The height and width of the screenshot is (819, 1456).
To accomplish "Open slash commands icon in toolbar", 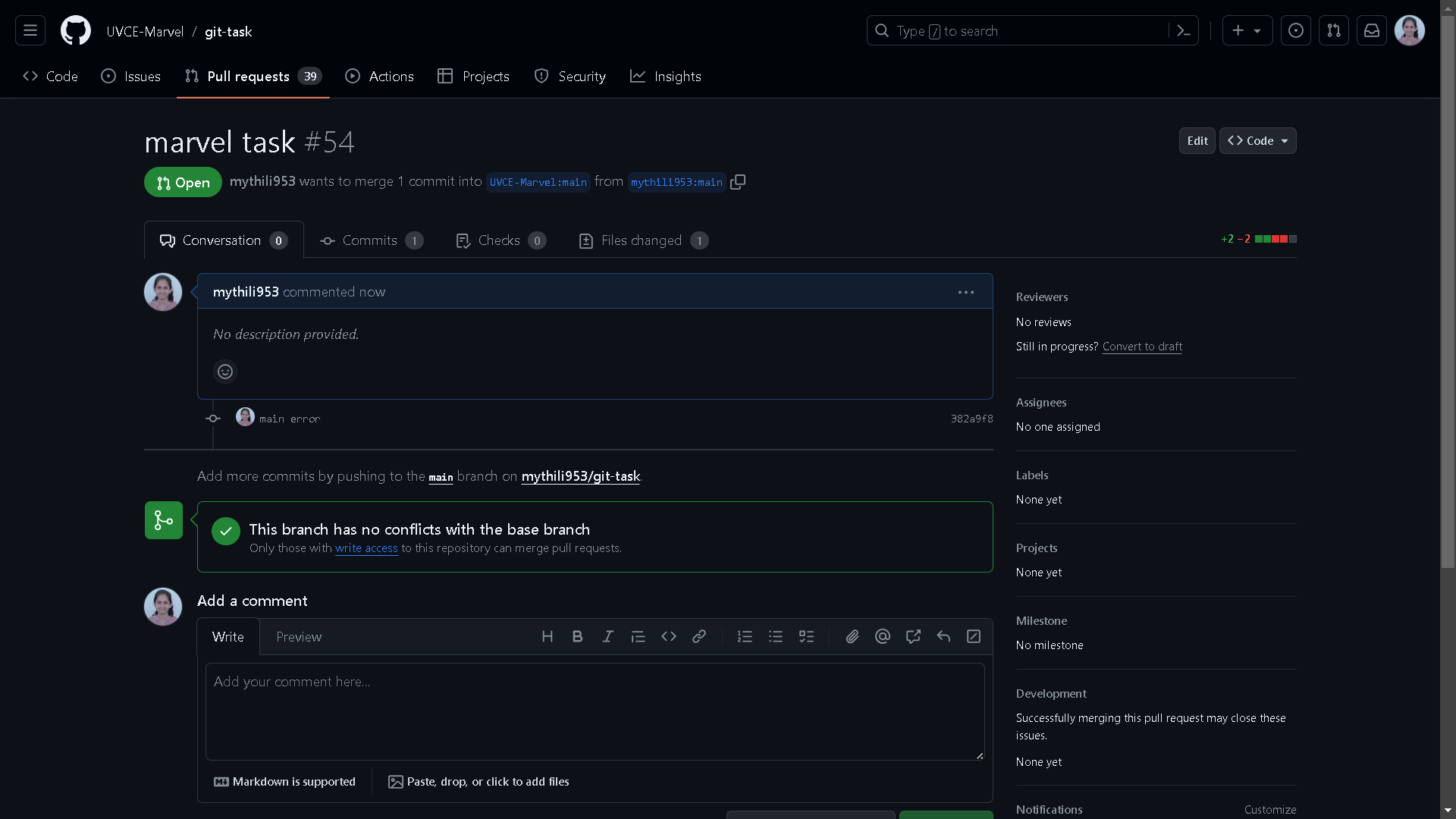I will (974, 637).
